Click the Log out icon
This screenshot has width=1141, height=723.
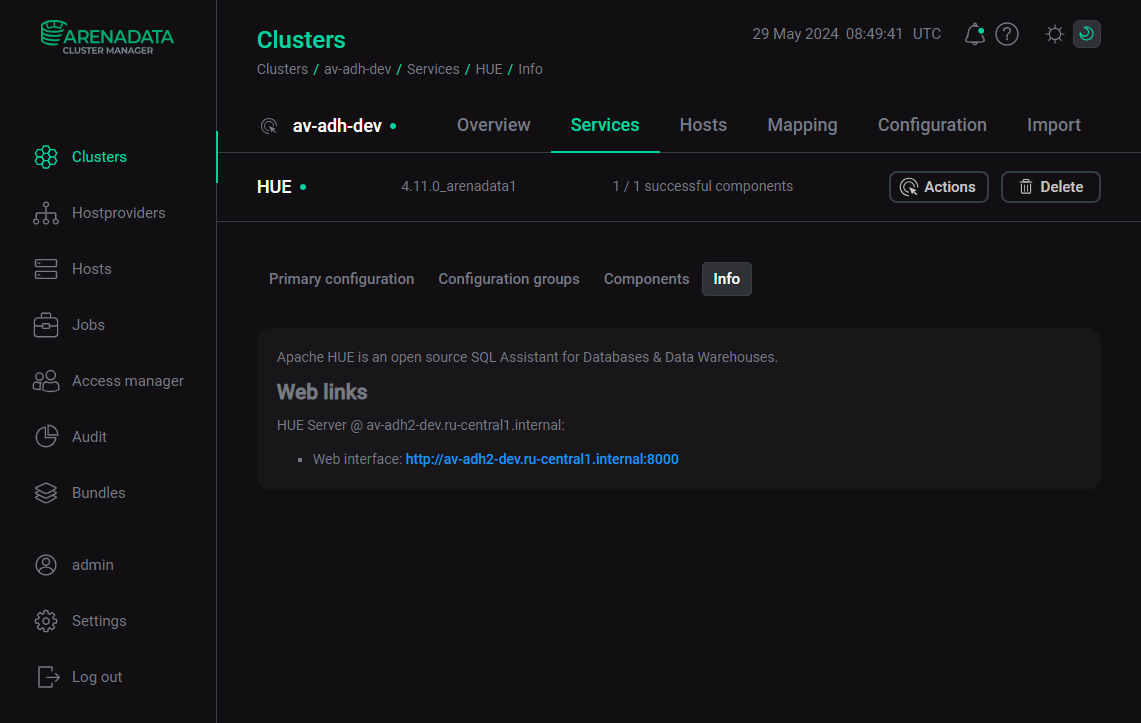48,677
